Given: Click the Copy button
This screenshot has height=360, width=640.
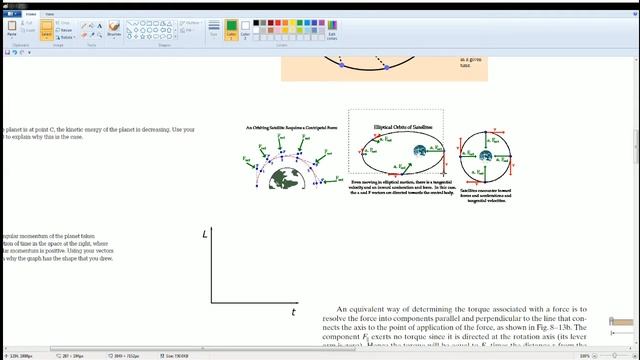Looking at the screenshot, I should (x=27, y=30).
